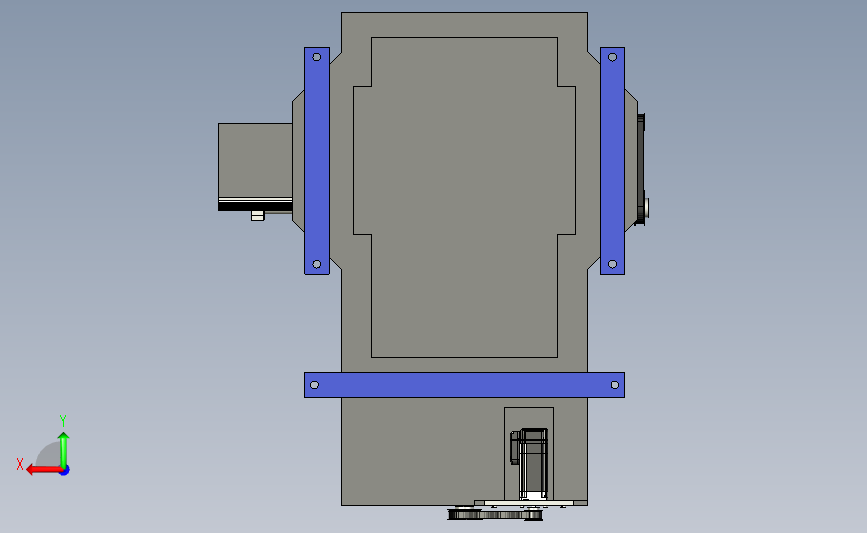
Task: Select the horizontal blue crossbar
Action: (464, 385)
